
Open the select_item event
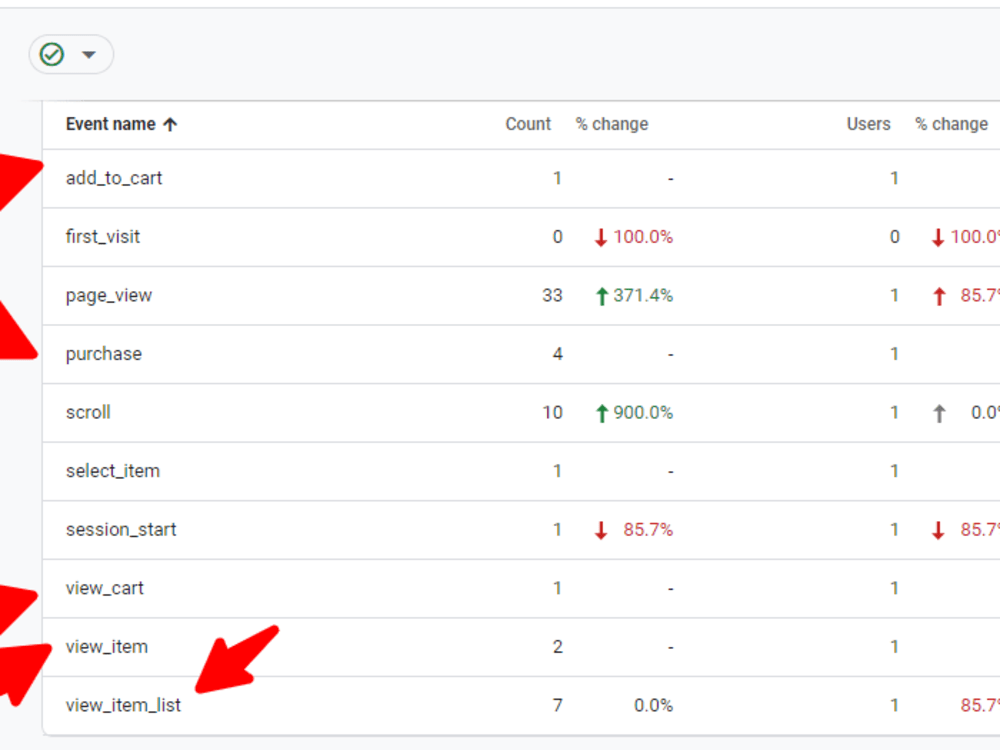click(113, 471)
